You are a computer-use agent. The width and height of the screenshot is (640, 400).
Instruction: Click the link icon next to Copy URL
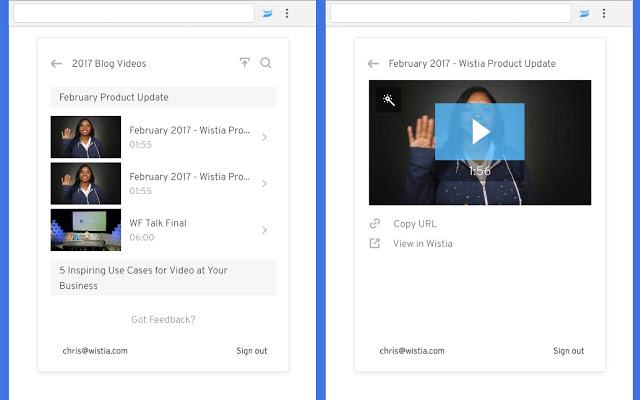(x=375, y=224)
